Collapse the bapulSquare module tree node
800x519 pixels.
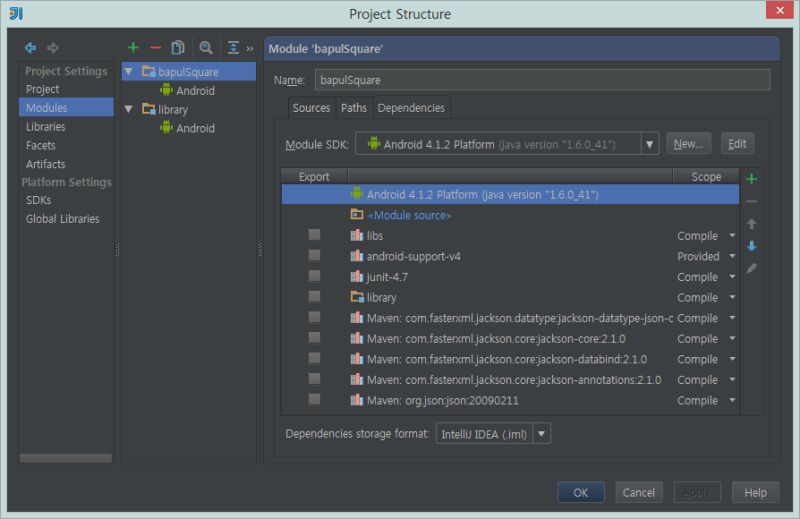tap(129, 71)
